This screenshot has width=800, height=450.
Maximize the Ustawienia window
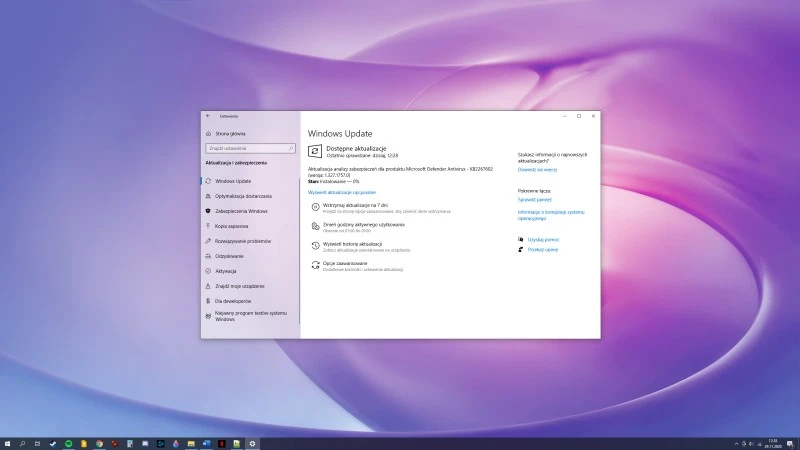[579, 116]
